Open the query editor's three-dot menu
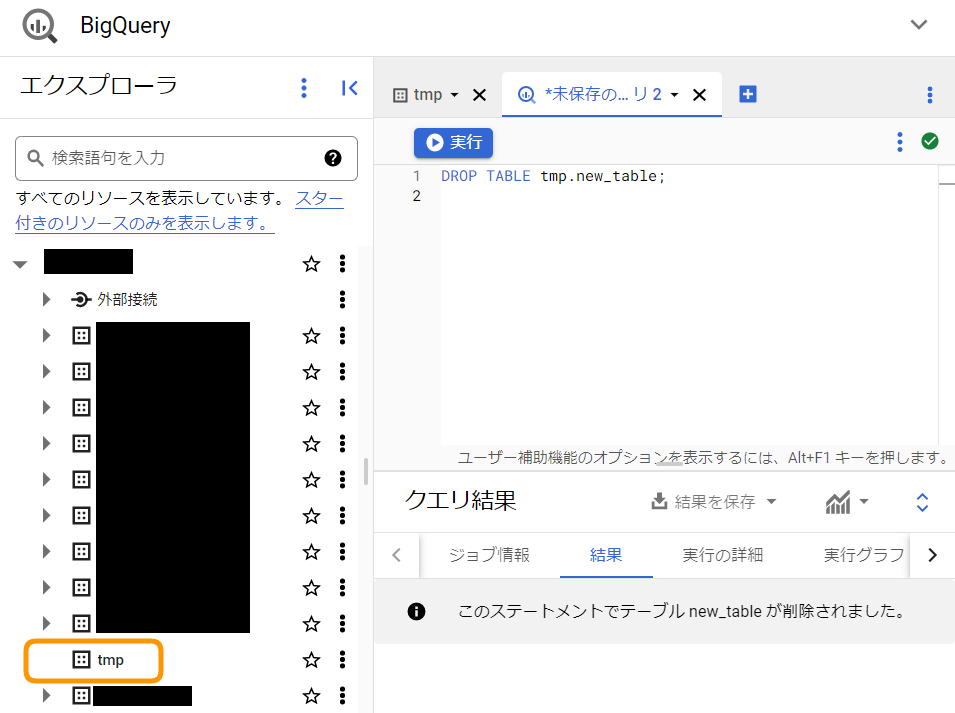 [900, 142]
